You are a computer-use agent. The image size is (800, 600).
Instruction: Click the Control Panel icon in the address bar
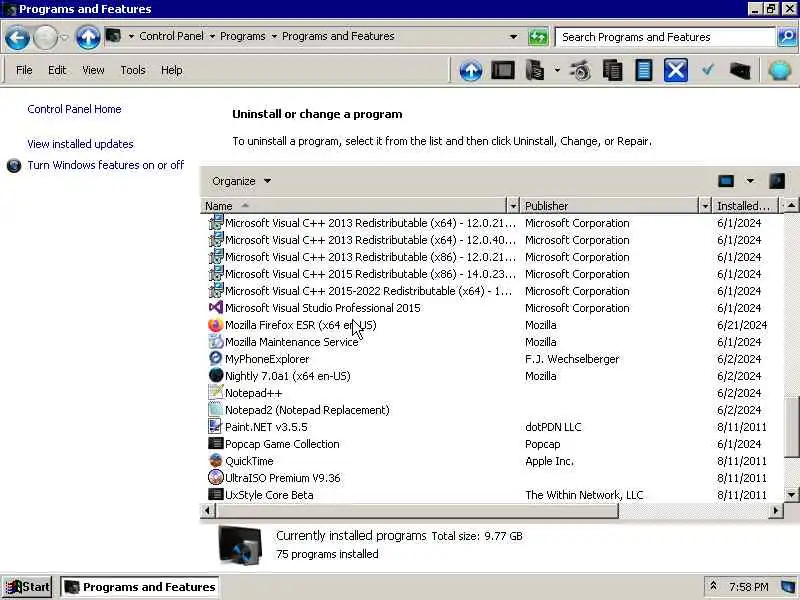(x=113, y=36)
